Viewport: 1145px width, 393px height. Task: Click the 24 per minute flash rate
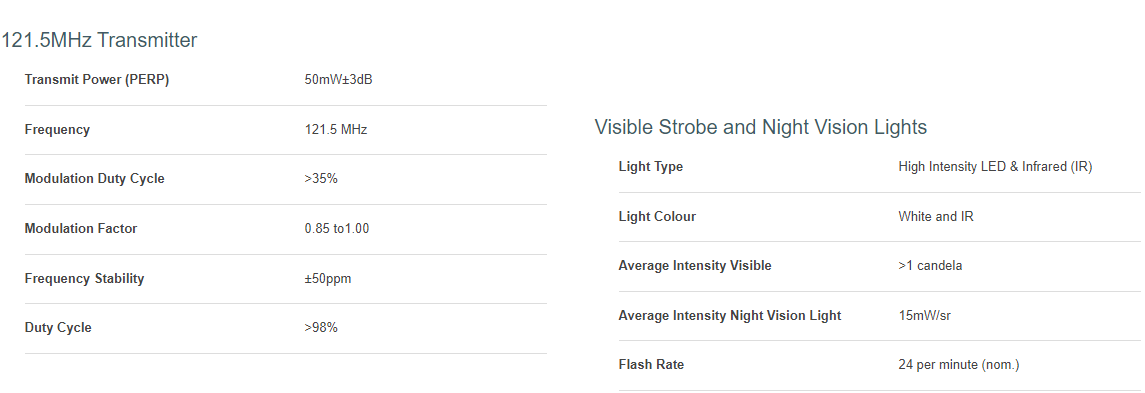click(959, 364)
